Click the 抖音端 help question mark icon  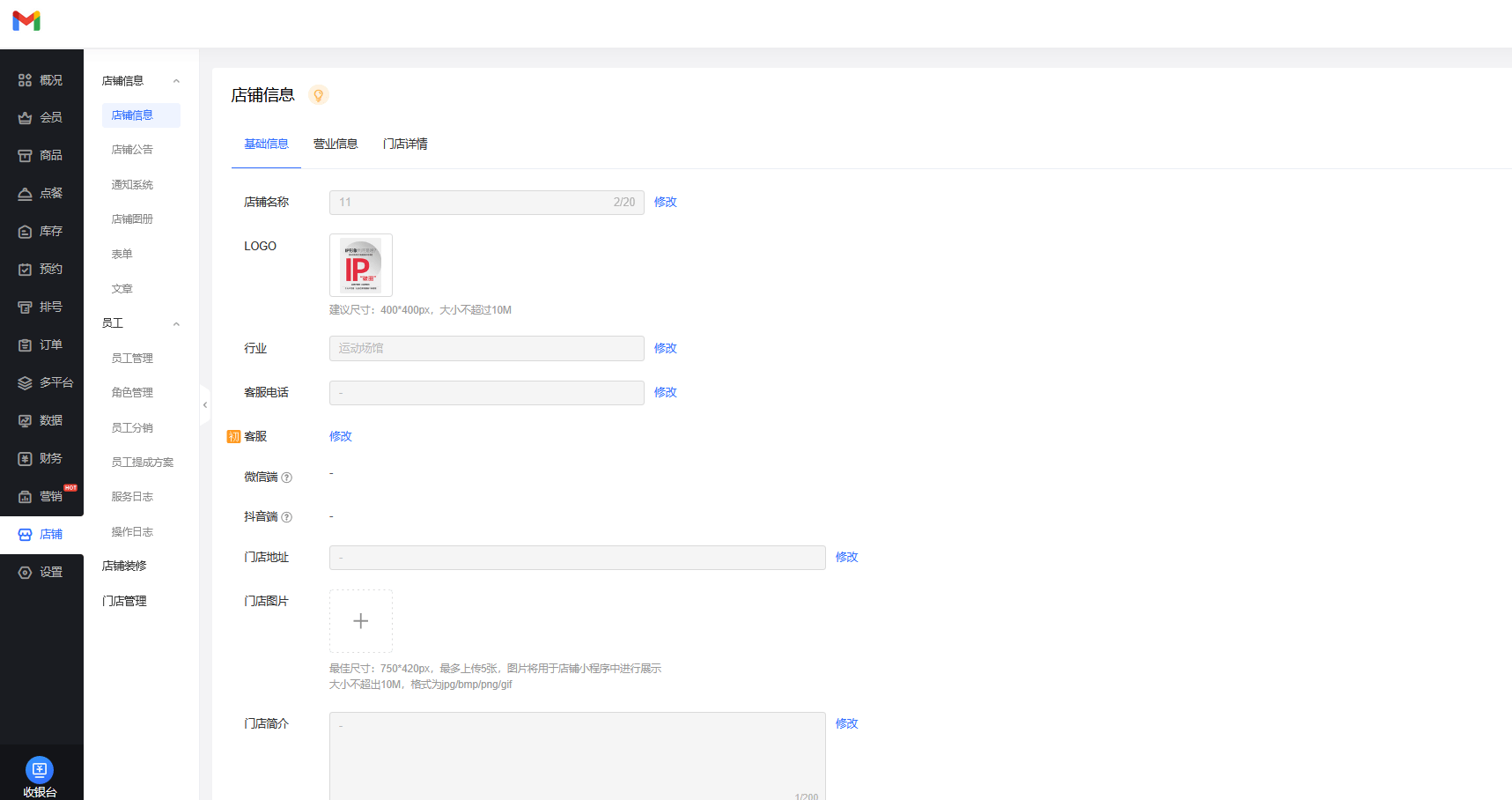point(286,517)
